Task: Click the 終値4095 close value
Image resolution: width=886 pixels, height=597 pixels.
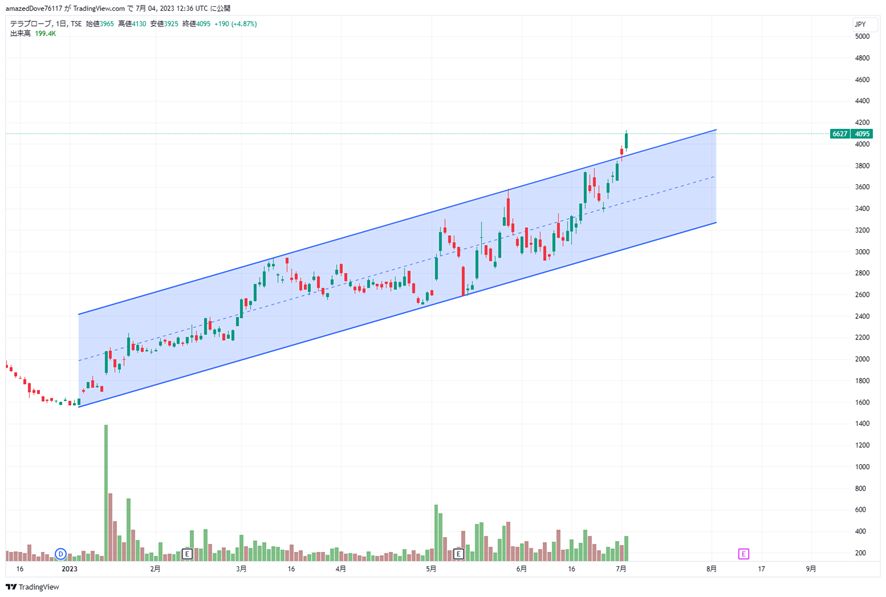Action: [197, 24]
